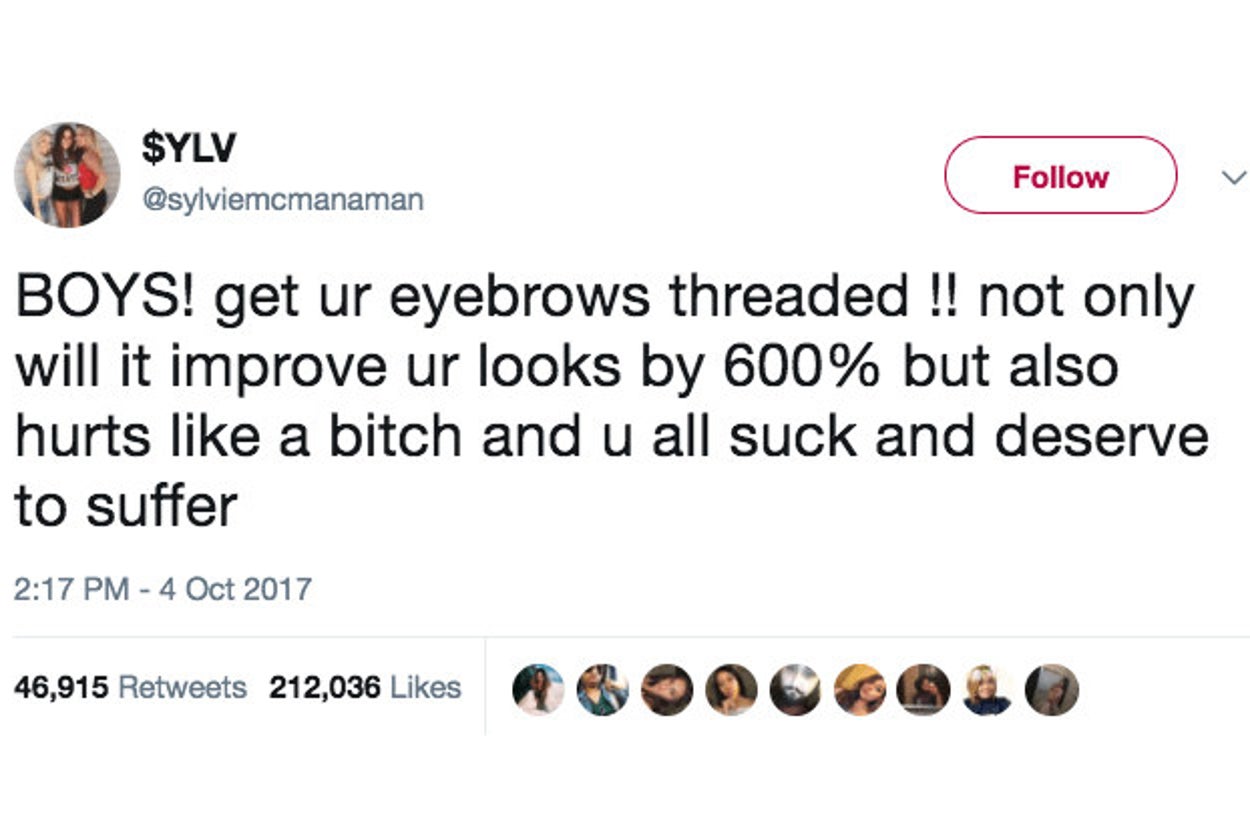Viewport: 1250px width, 830px height.
Task: Open the $YLV profile picture
Action: [x=67, y=175]
